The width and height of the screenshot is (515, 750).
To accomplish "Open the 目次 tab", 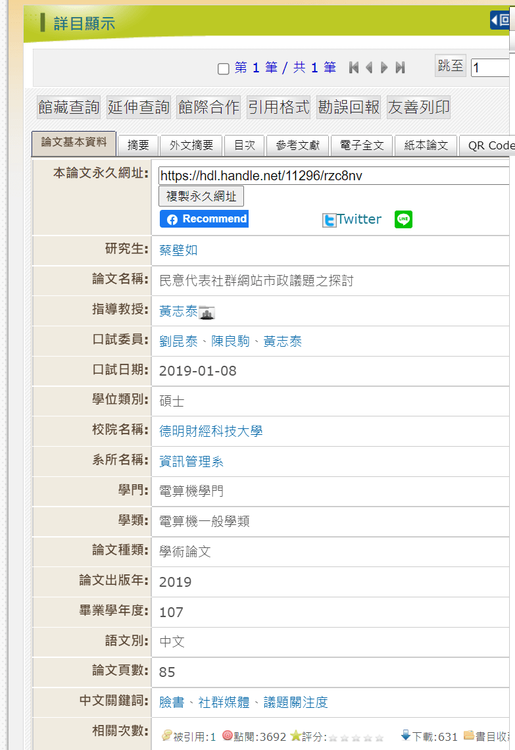I will click(x=244, y=145).
